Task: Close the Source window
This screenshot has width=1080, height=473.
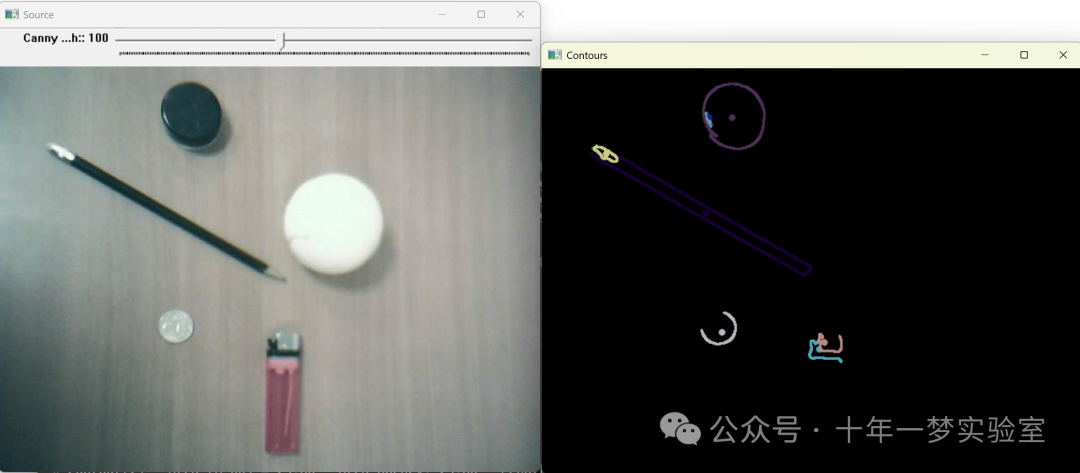Action: [521, 14]
